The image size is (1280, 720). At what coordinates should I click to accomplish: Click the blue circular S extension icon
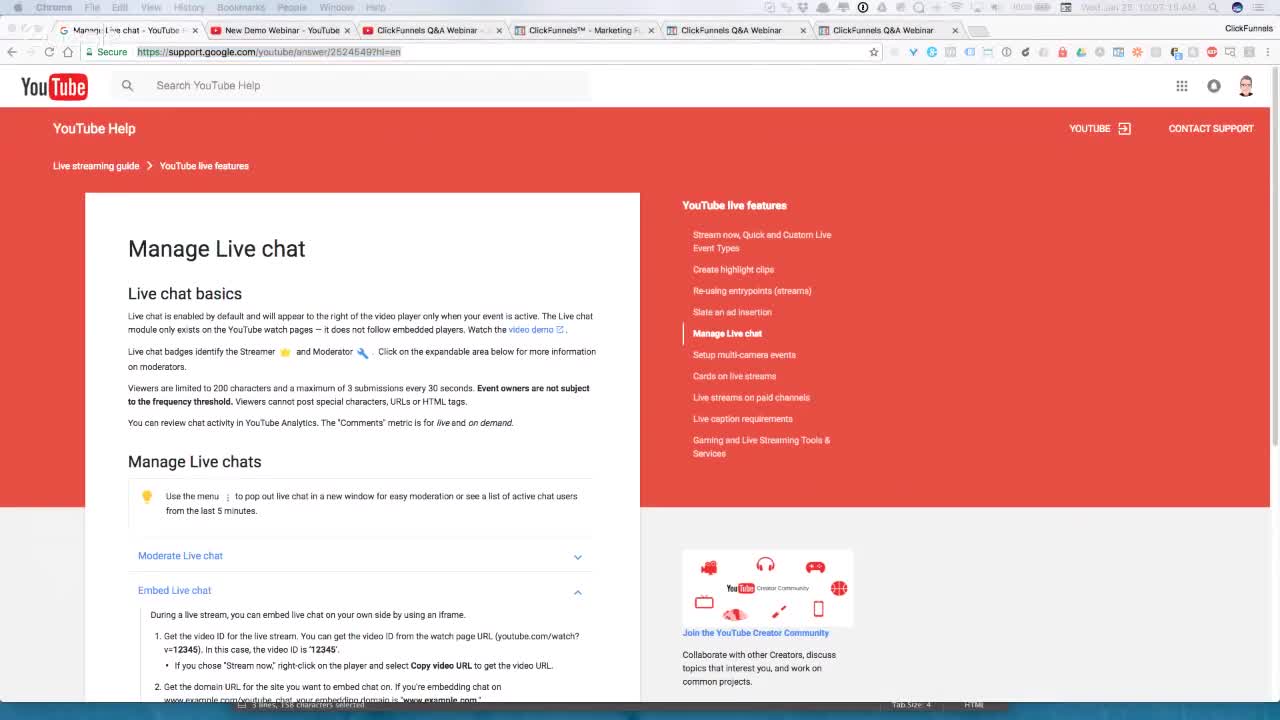point(932,52)
